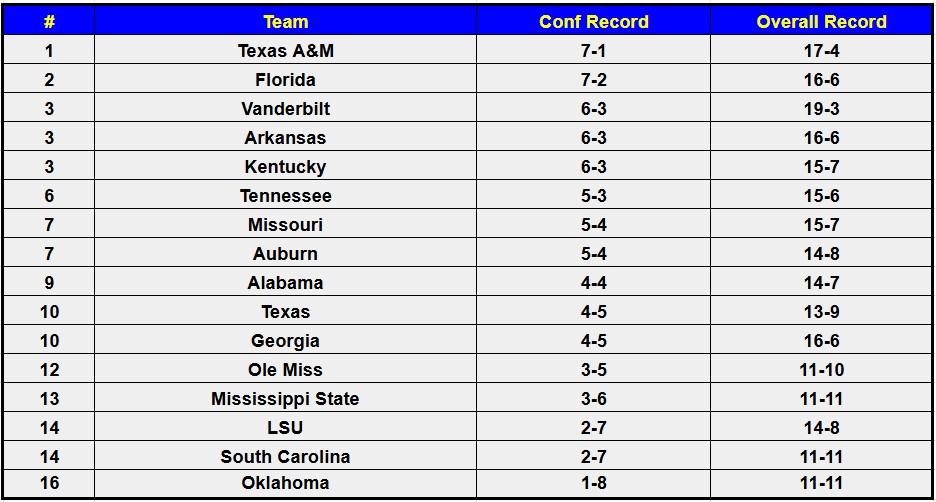The image size is (936, 502).
Task: Click the Conf Record column header
Action: click(593, 21)
